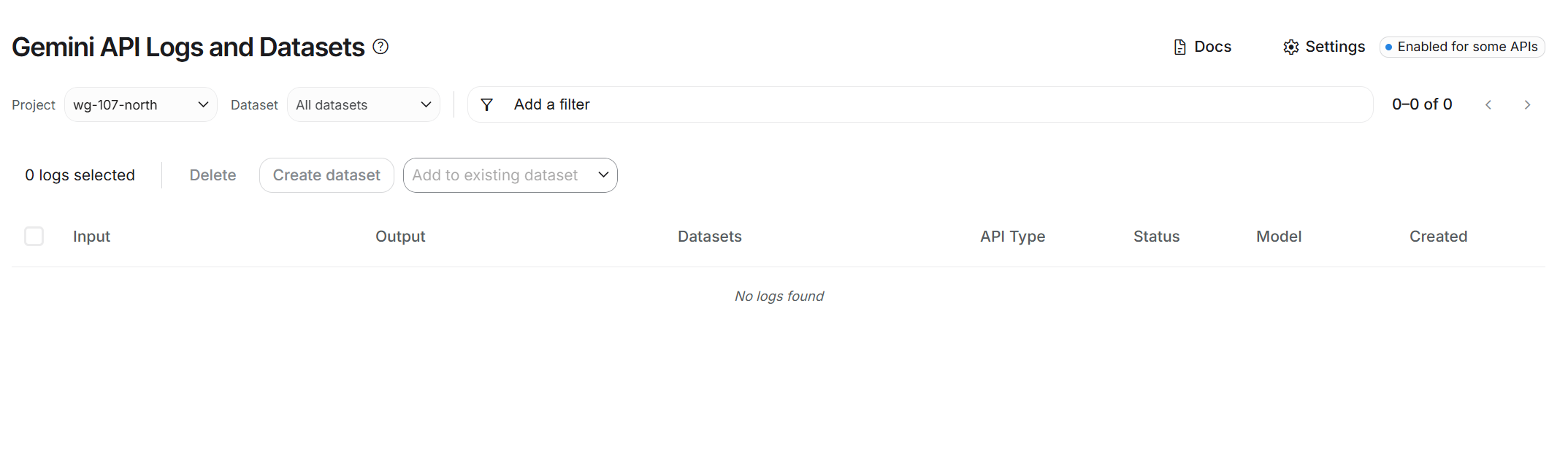Screen dimensions: 1568x471
Task: Click the Enabled for some APIs badge
Action: click(1462, 47)
